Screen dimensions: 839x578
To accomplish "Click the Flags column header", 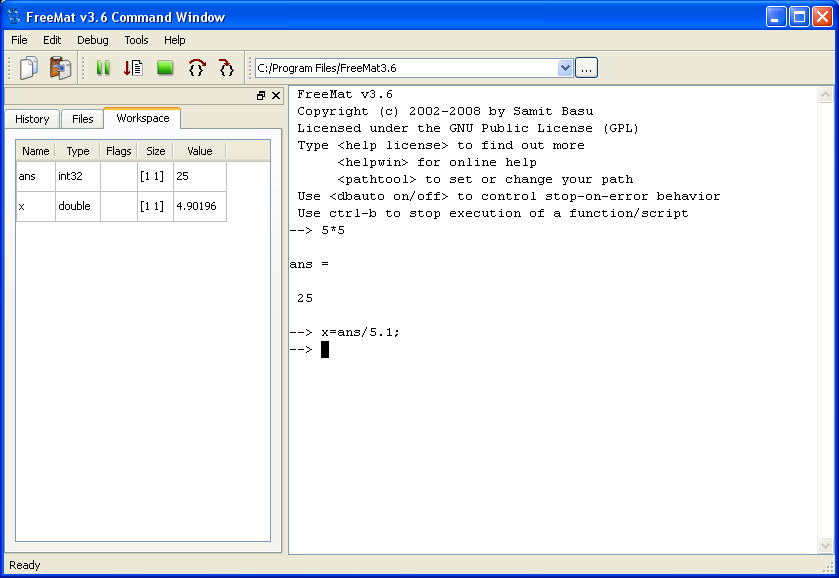I will pos(119,151).
